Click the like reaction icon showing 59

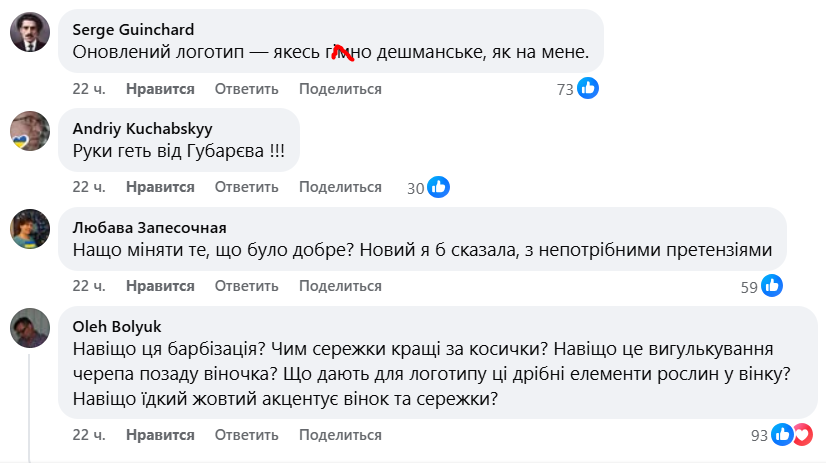tap(772, 286)
